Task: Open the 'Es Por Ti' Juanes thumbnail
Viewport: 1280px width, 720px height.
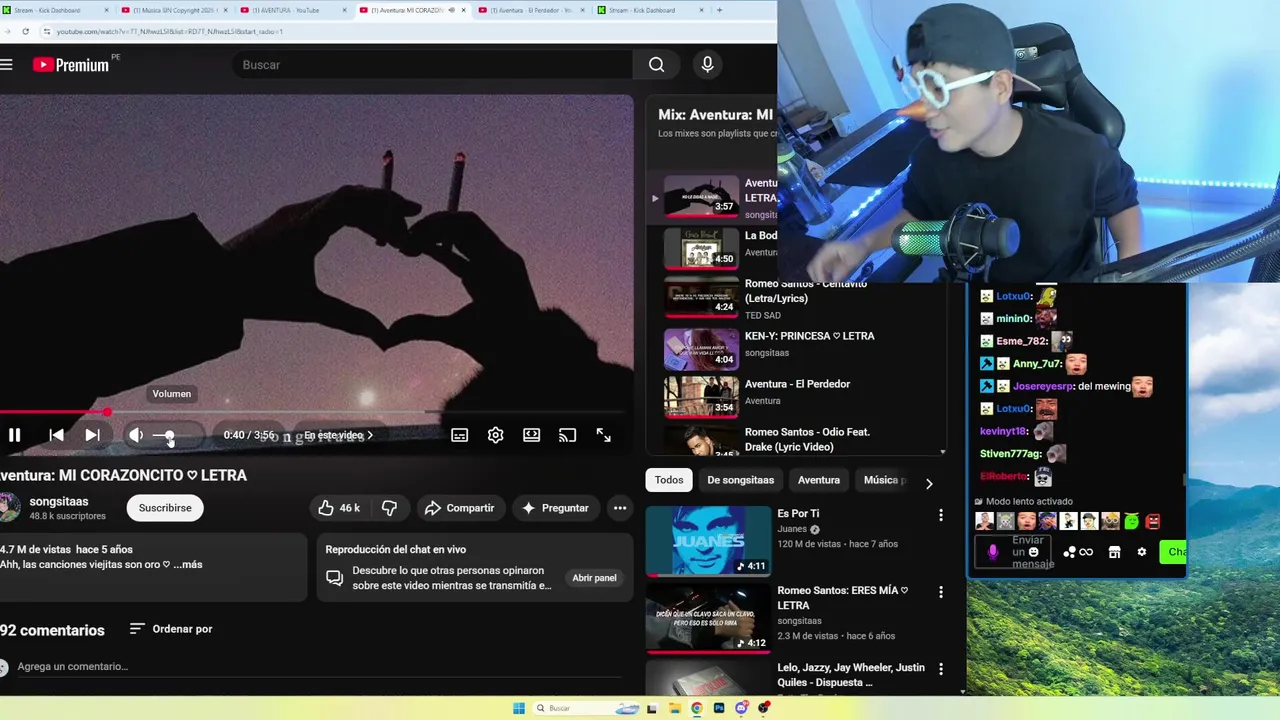Action: click(x=708, y=541)
